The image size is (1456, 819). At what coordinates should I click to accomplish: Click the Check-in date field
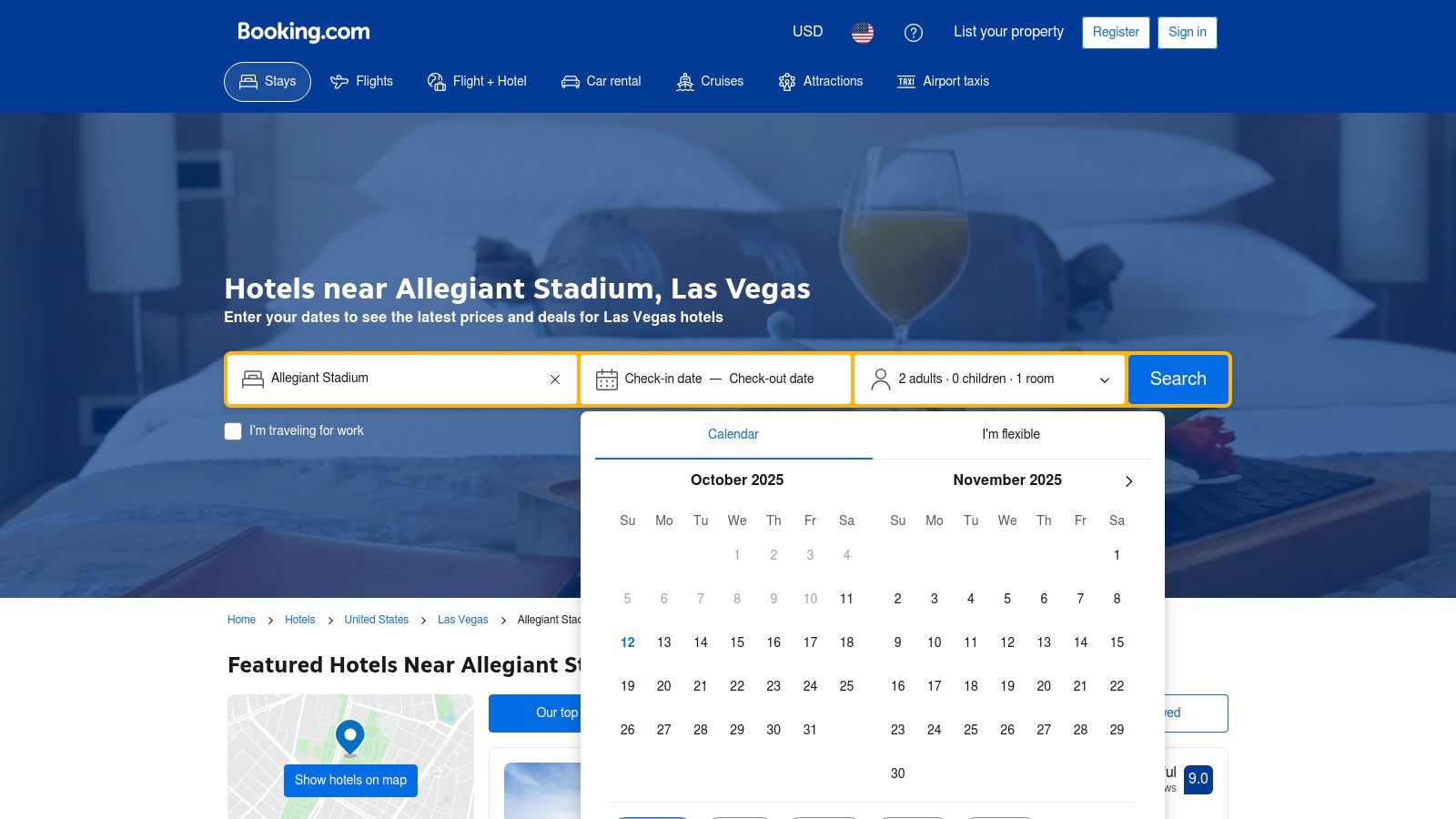tap(663, 379)
